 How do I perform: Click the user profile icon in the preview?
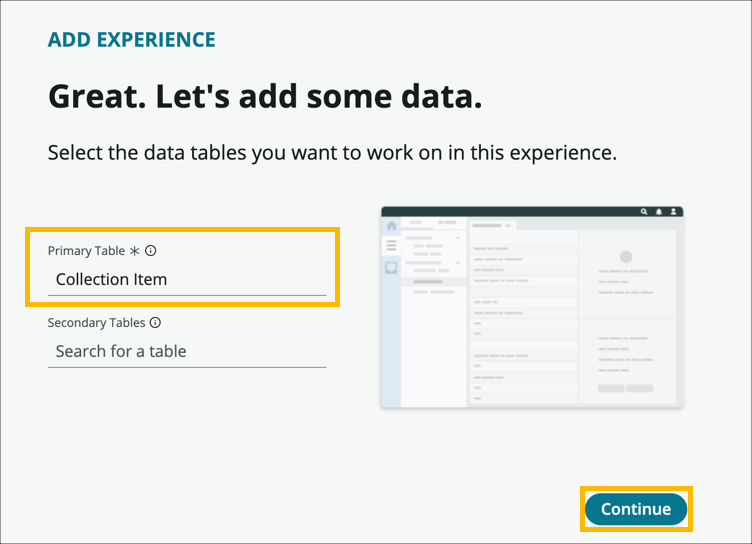675,212
